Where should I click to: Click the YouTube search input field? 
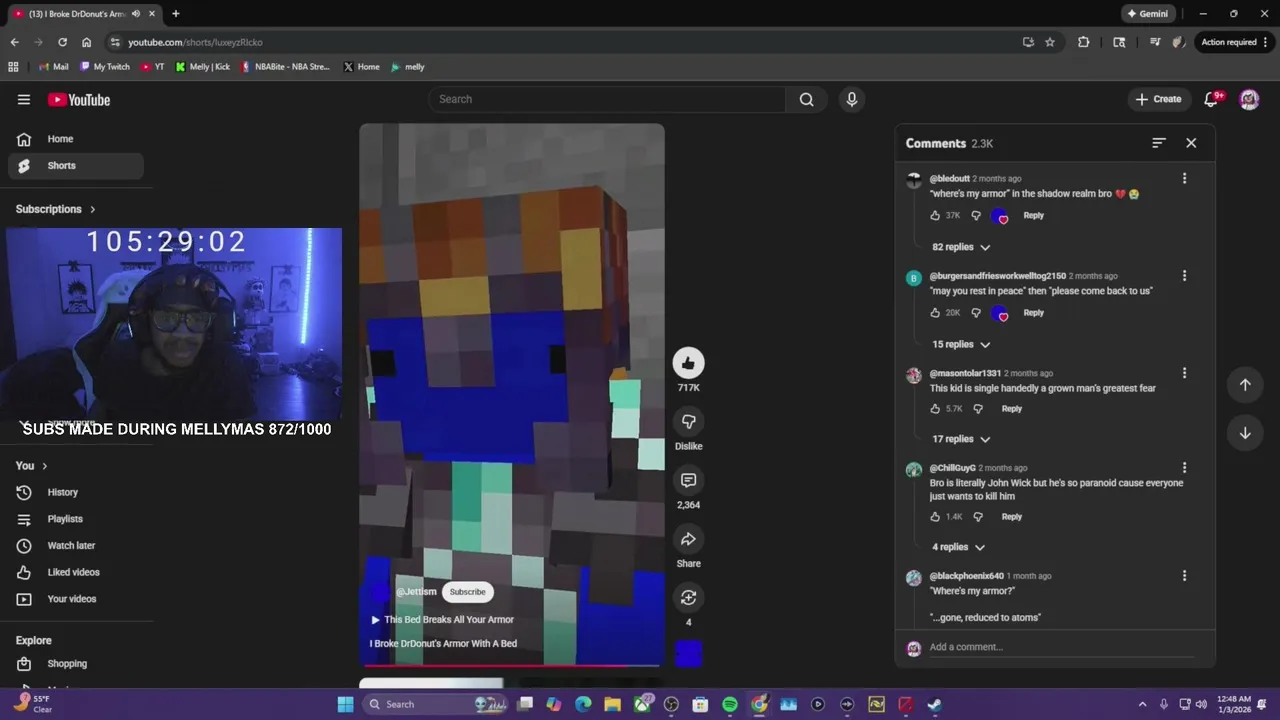(x=607, y=99)
